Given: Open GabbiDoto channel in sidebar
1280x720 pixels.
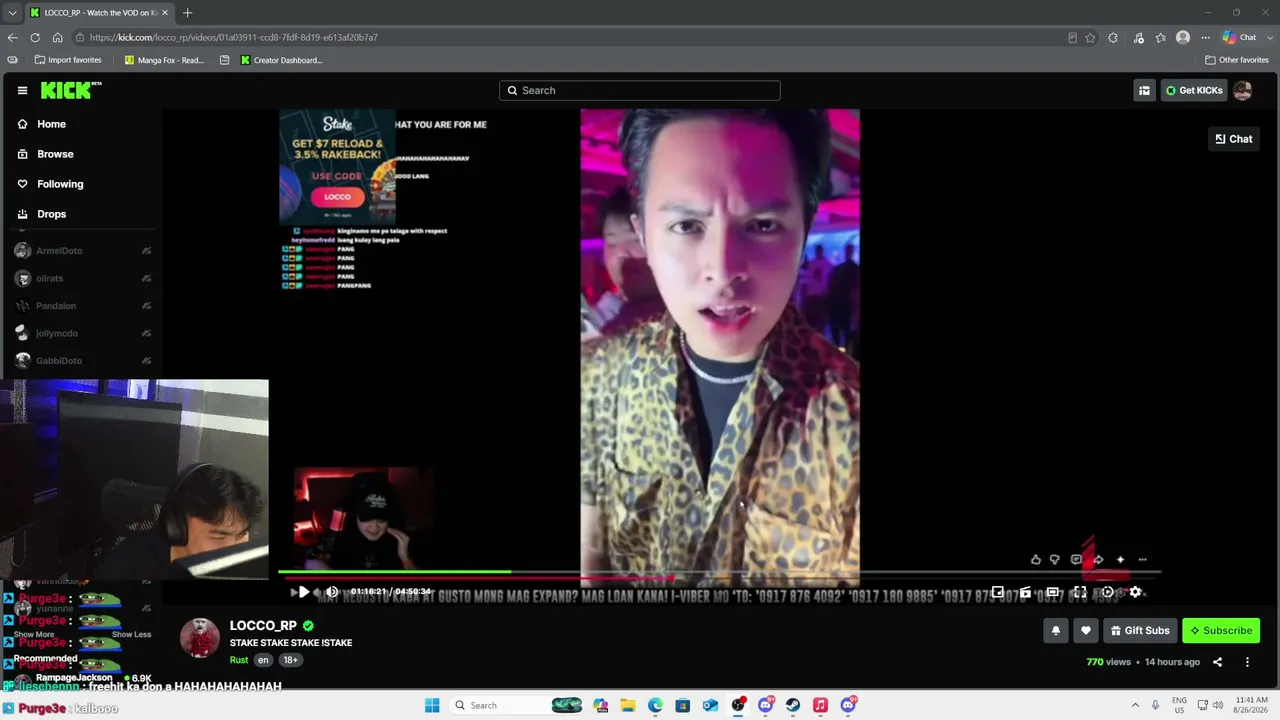Looking at the screenshot, I should 82,360.
